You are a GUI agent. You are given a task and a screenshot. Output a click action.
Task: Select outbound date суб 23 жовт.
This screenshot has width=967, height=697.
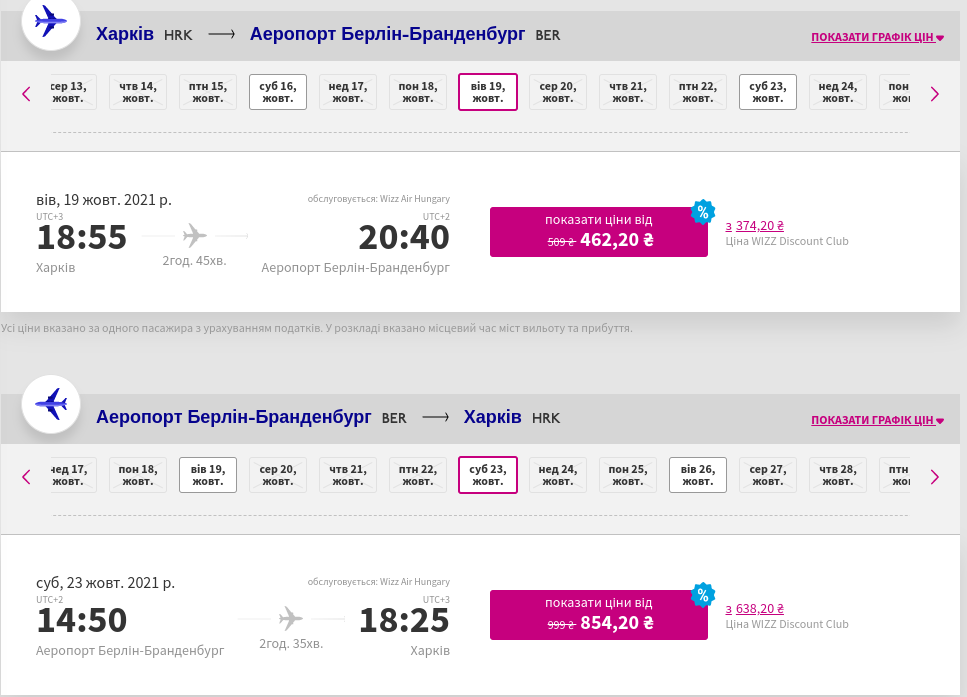click(x=768, y=92)
